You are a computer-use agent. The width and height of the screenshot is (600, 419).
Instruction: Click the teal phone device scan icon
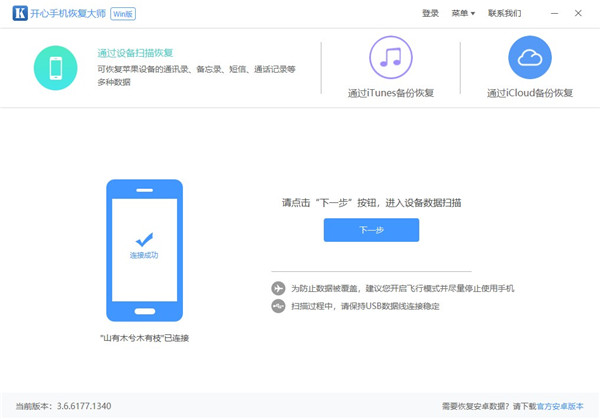tap(56, 67)
